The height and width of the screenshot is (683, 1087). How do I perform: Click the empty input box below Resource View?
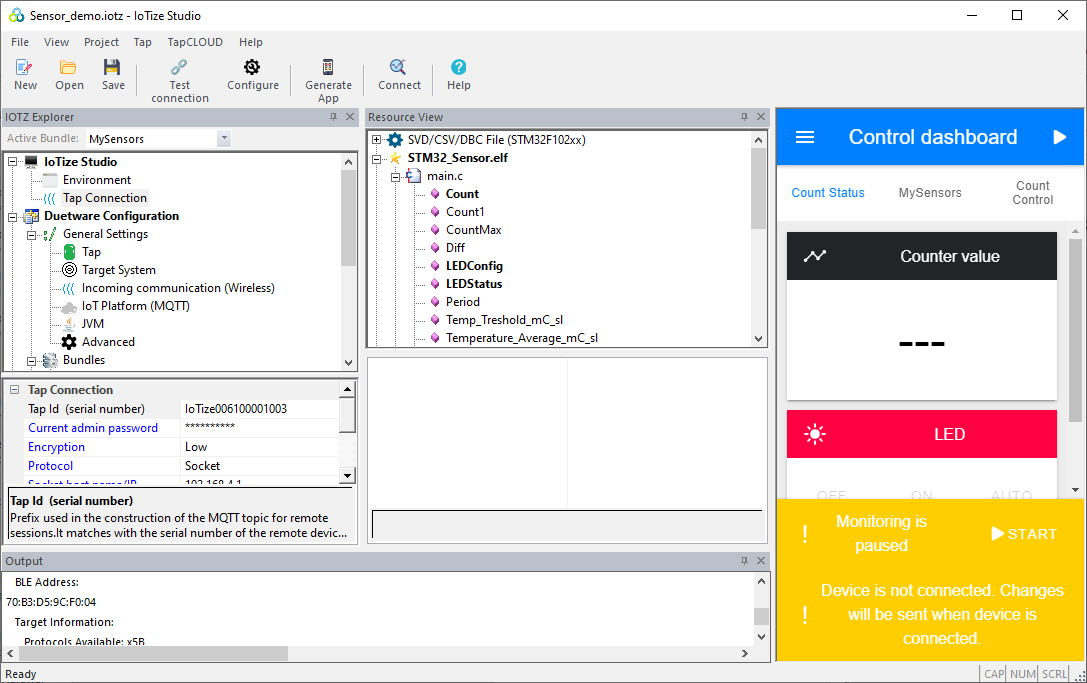[567, 524]
